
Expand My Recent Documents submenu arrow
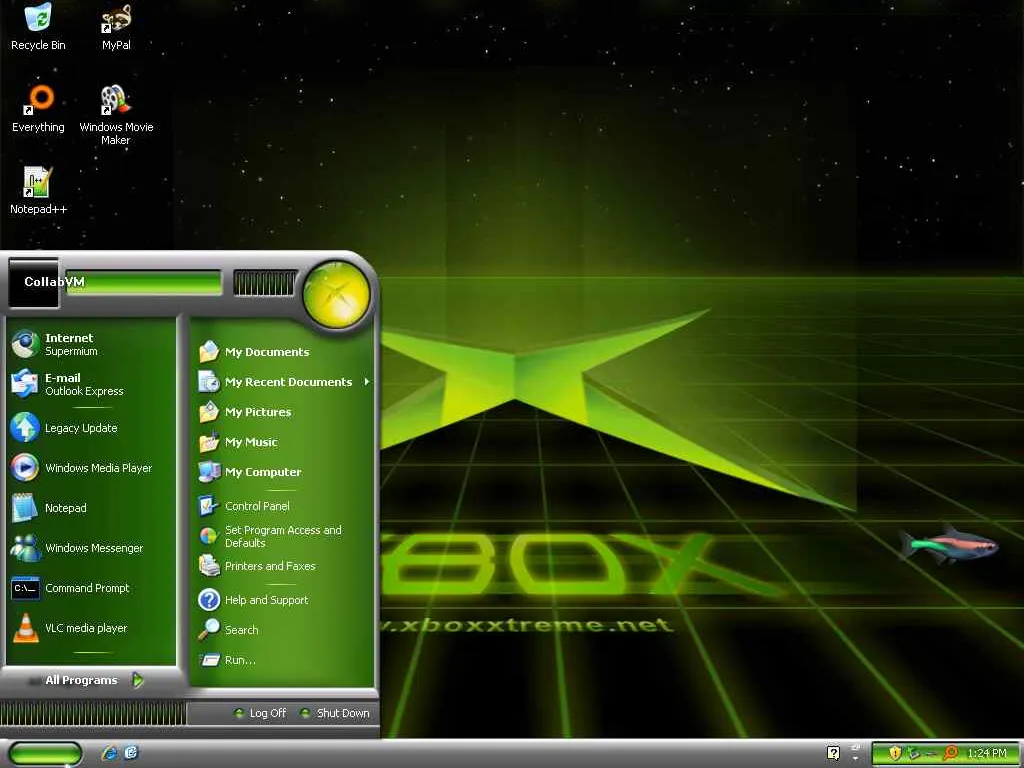367,381
